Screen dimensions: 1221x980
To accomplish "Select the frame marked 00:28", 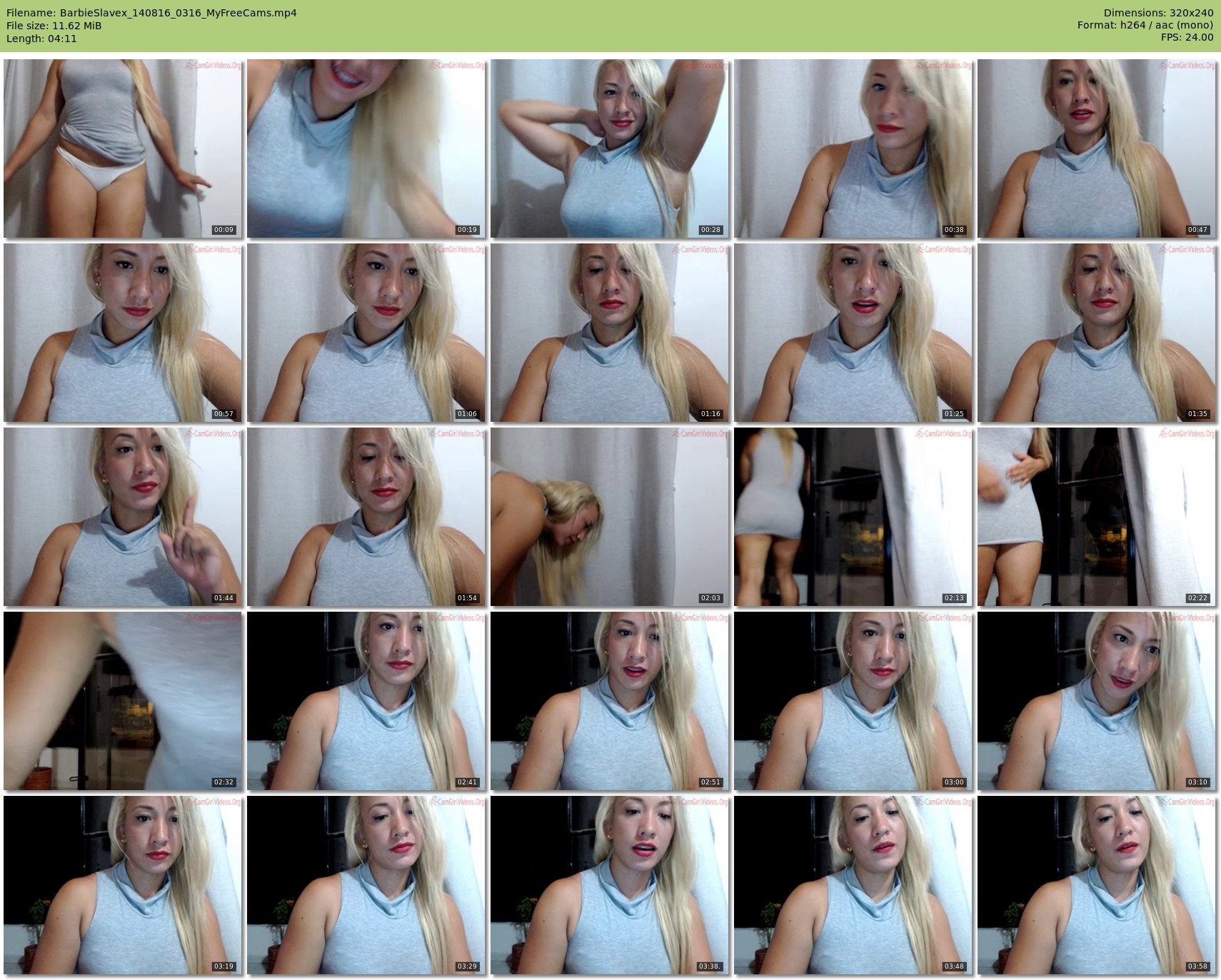I will click(x=609, y=148).
